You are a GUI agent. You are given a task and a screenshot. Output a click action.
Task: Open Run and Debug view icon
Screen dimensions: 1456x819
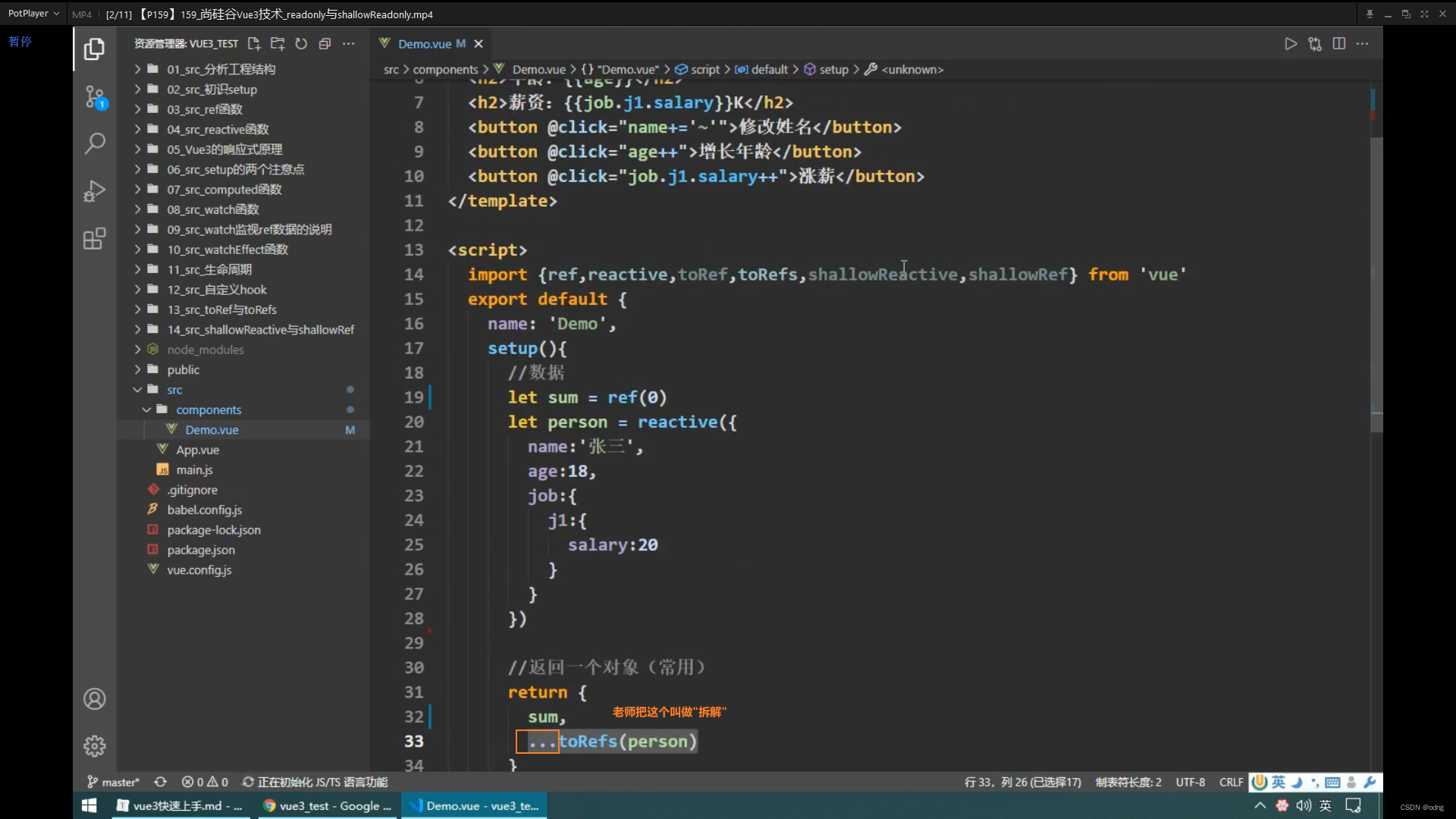[94, 190]
